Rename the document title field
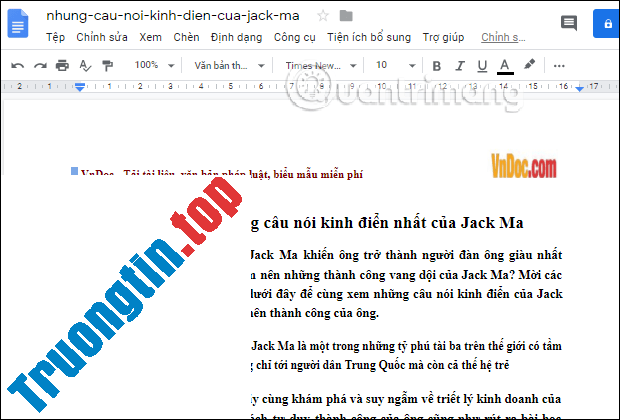620x420 pixels. (x=173, y=16)
